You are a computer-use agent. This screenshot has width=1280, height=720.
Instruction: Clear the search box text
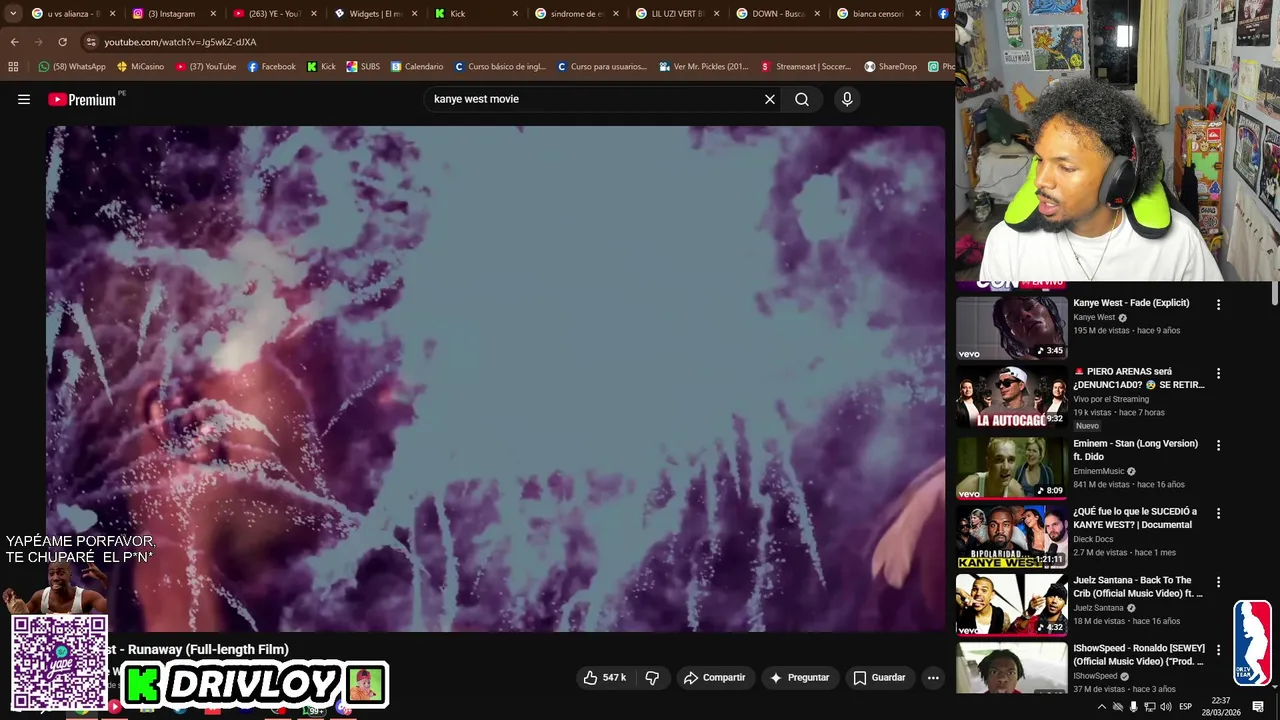tap(770, 99)
